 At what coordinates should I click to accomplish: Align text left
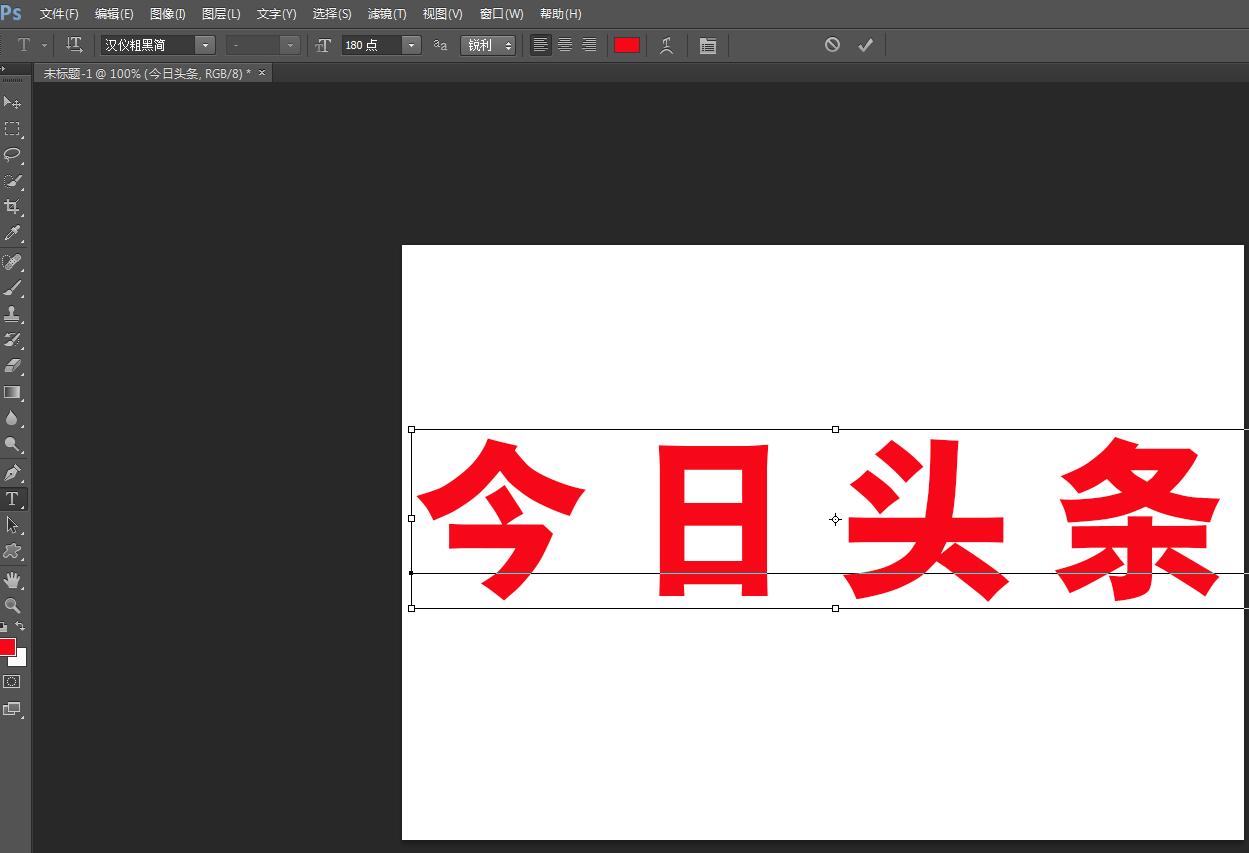541,45
